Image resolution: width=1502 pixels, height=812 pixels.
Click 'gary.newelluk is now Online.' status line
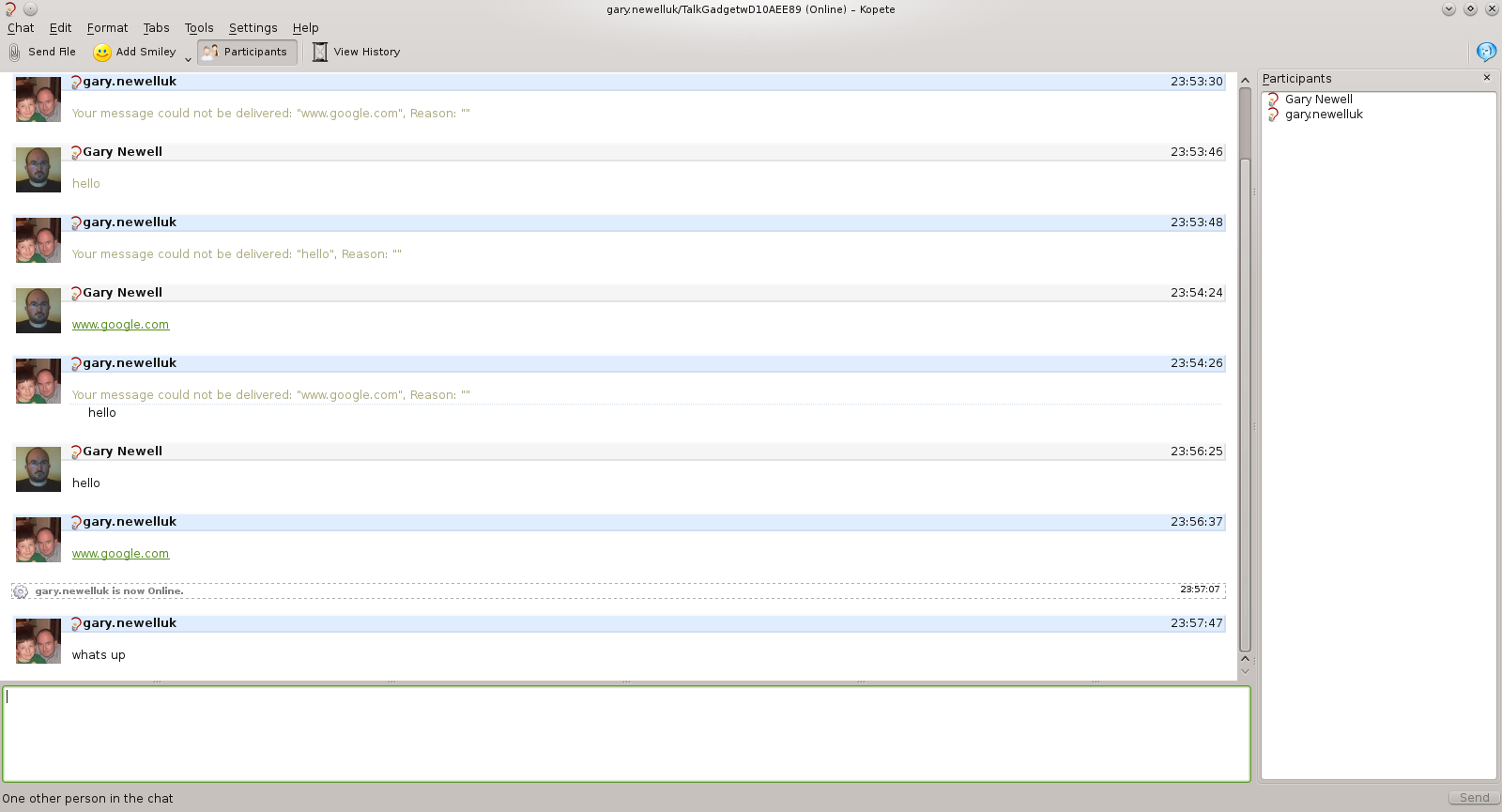109,591
